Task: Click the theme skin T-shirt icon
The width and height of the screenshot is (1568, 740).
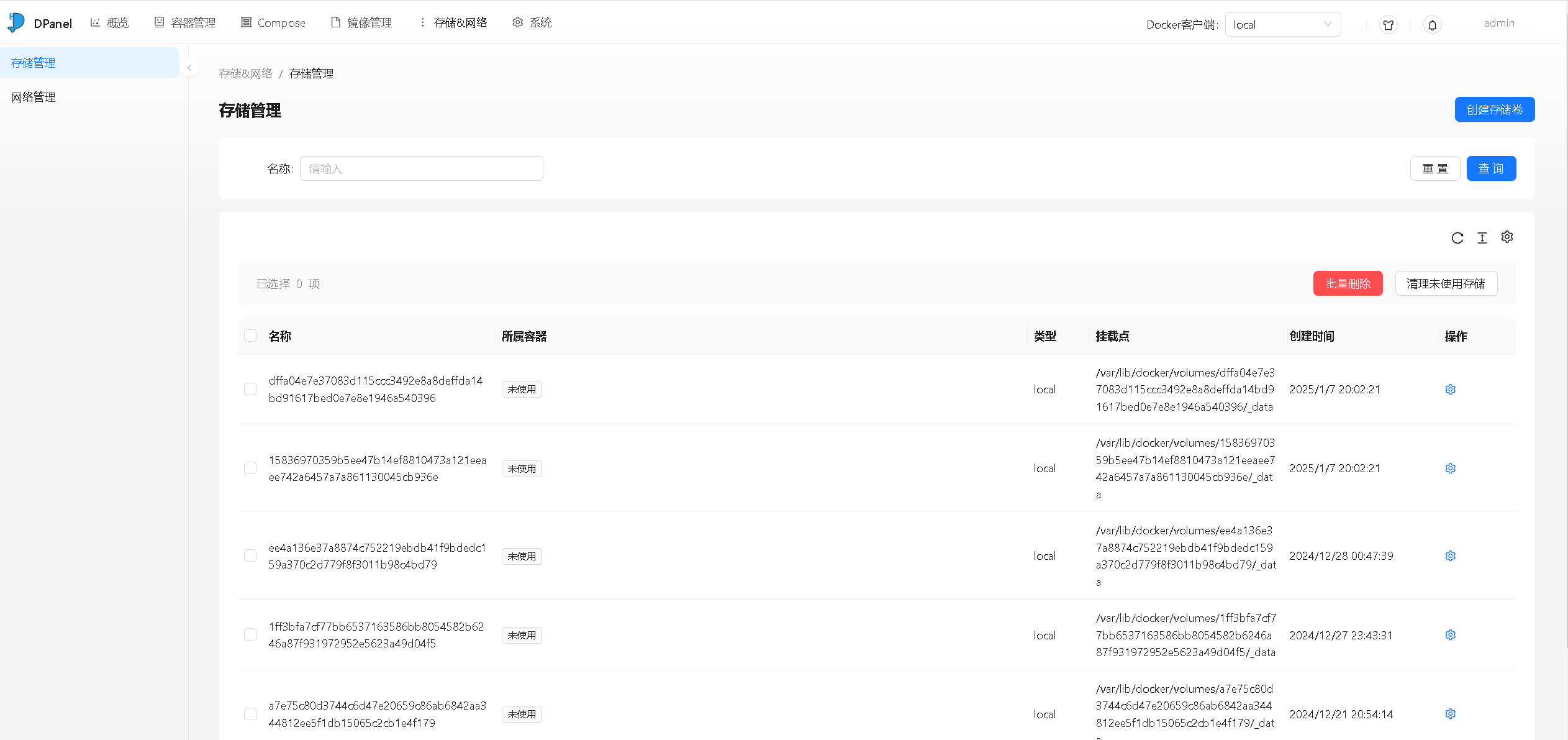Action: click(x=1389, y=24)
